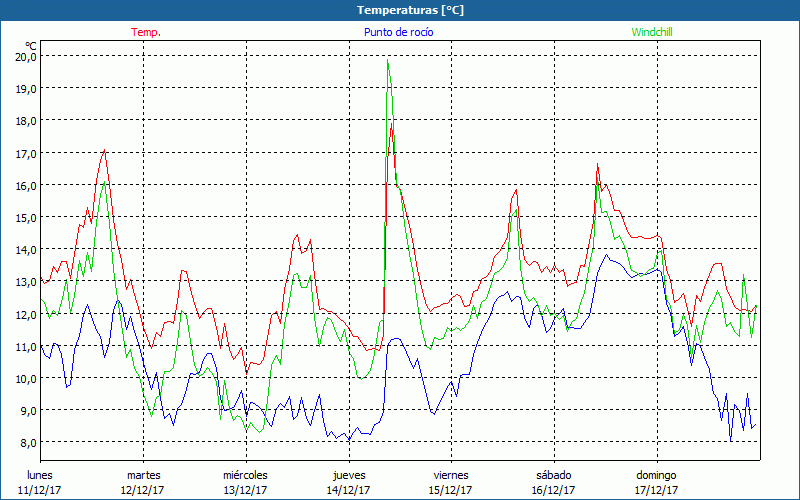Select the domingo 17/12/17 date label
Viewport: 800px width, 500px height.
(x=656, y=482)
